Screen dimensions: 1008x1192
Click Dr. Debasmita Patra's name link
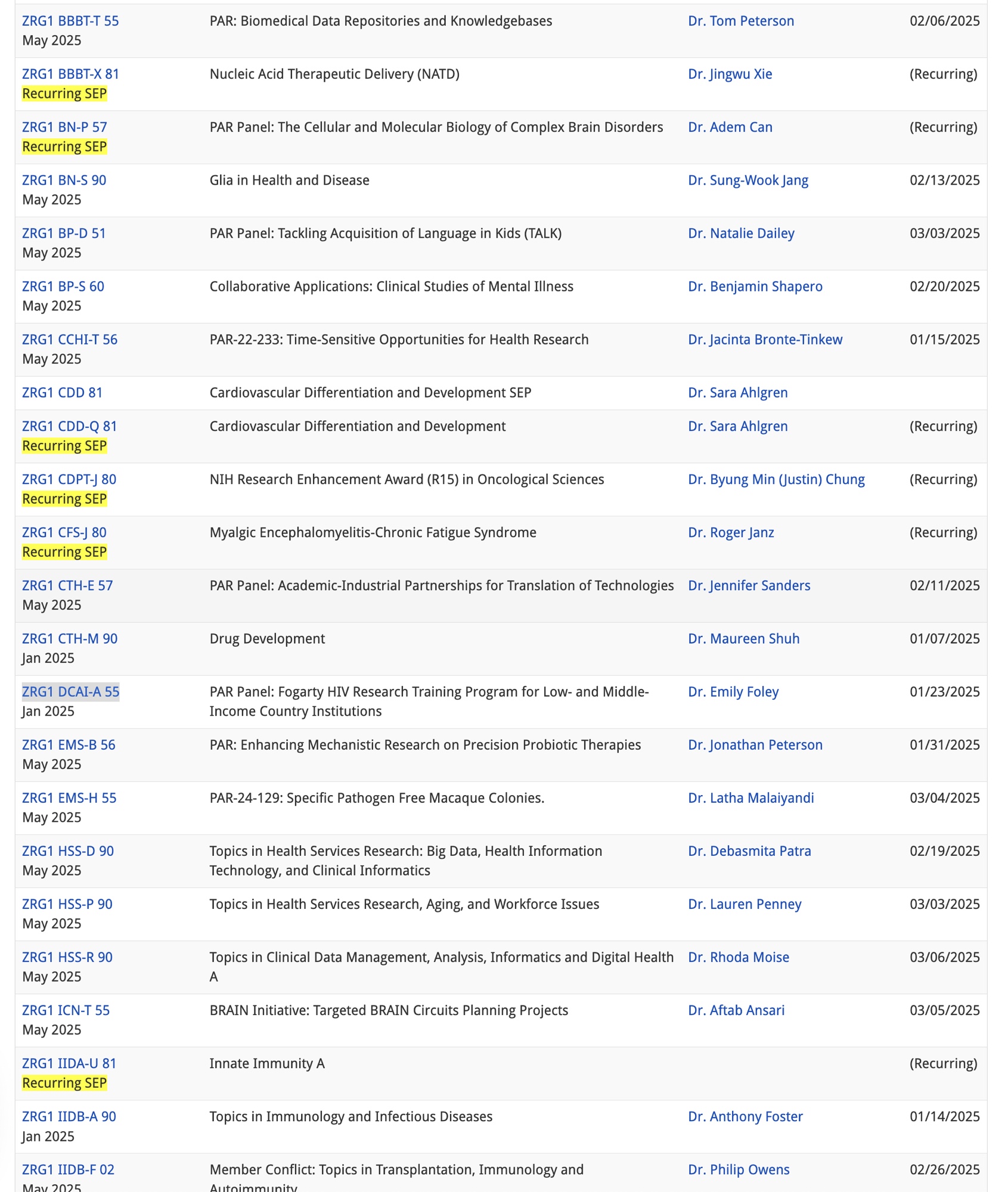tap(749, 850)
